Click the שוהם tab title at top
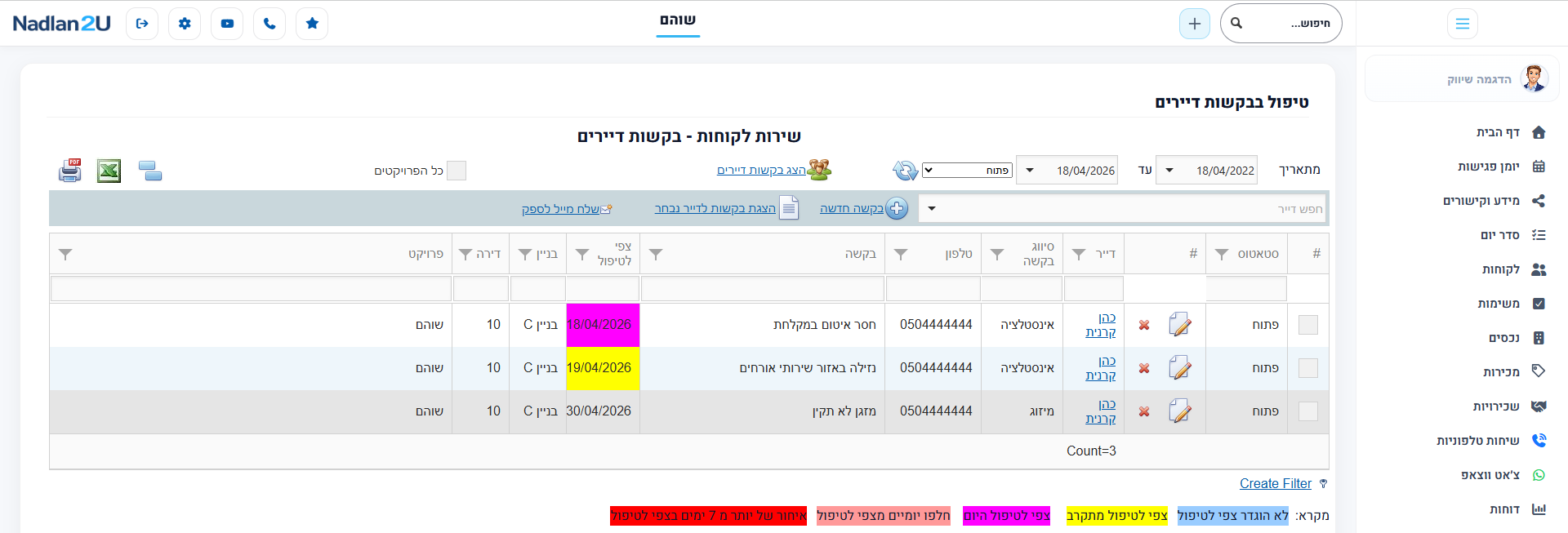The image size is (1568, 533). tap(678, 20)
